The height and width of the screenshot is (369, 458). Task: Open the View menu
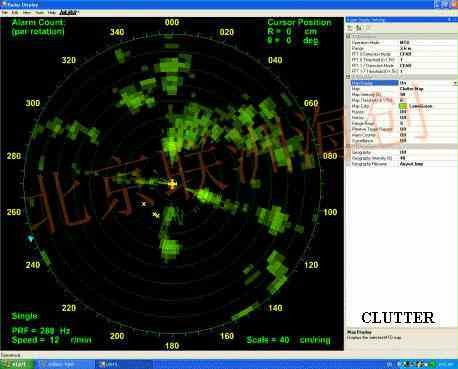(27, 13)
